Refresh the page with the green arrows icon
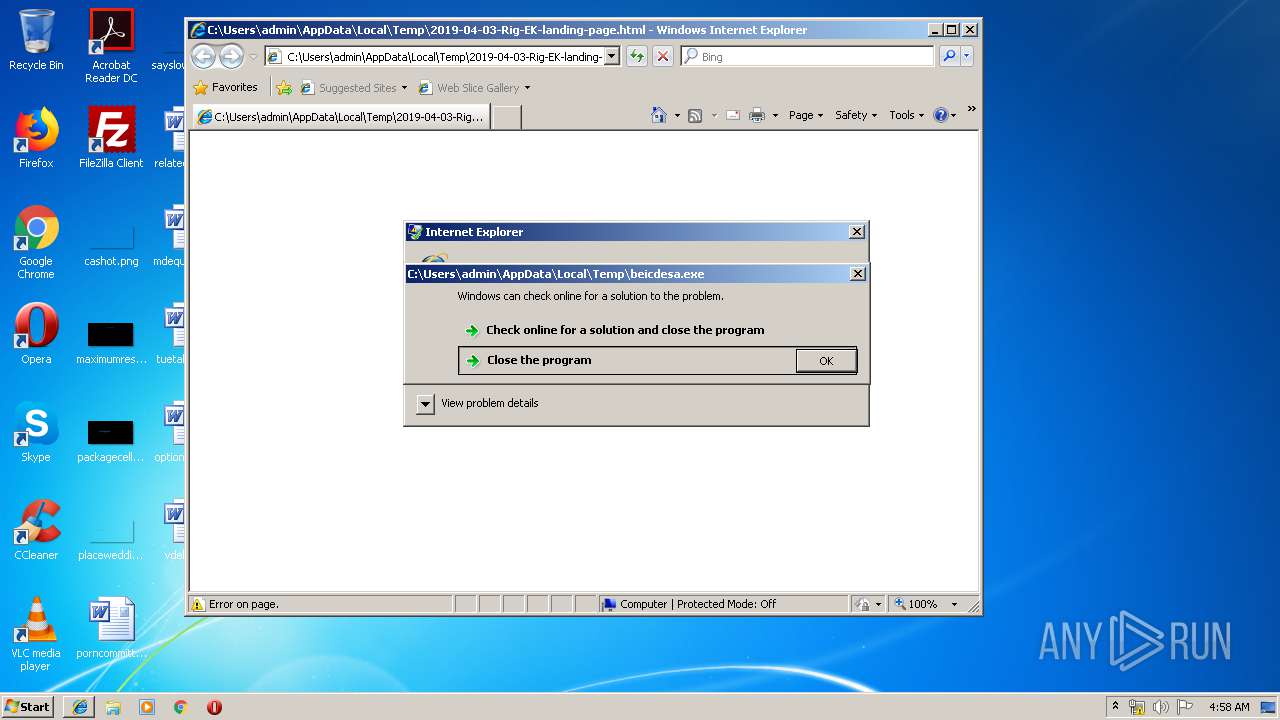This screenshot has height=720, width=1280. [637, 57]
